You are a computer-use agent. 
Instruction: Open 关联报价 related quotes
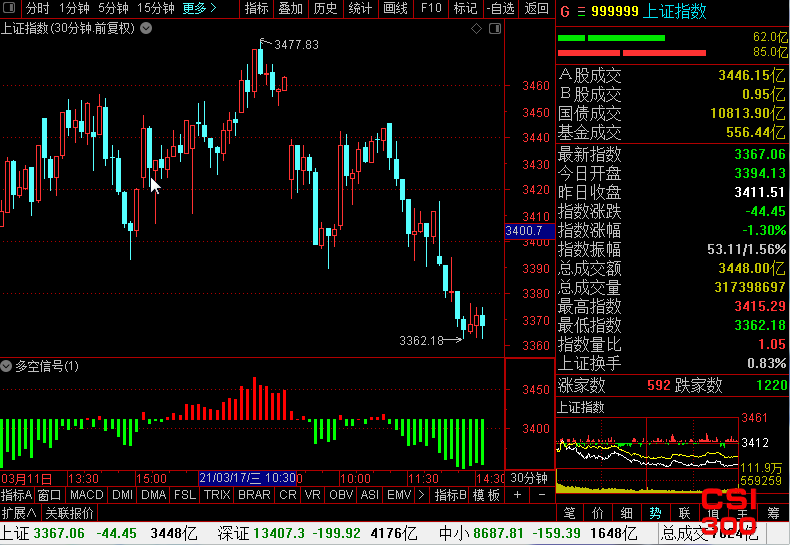point(70,513)
